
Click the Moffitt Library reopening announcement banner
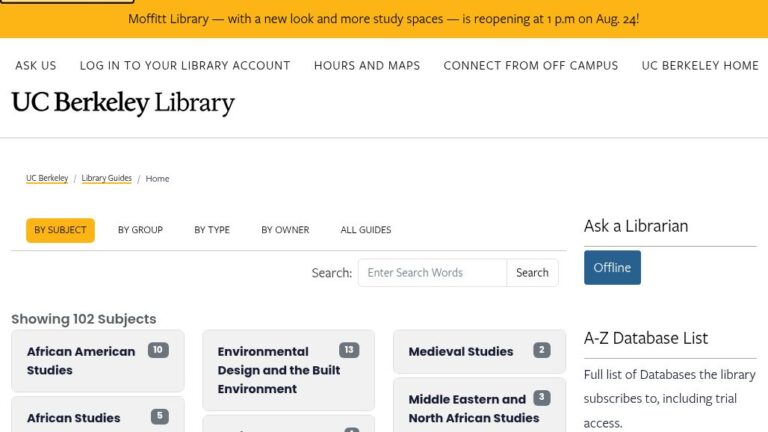[x=384, y=19]
